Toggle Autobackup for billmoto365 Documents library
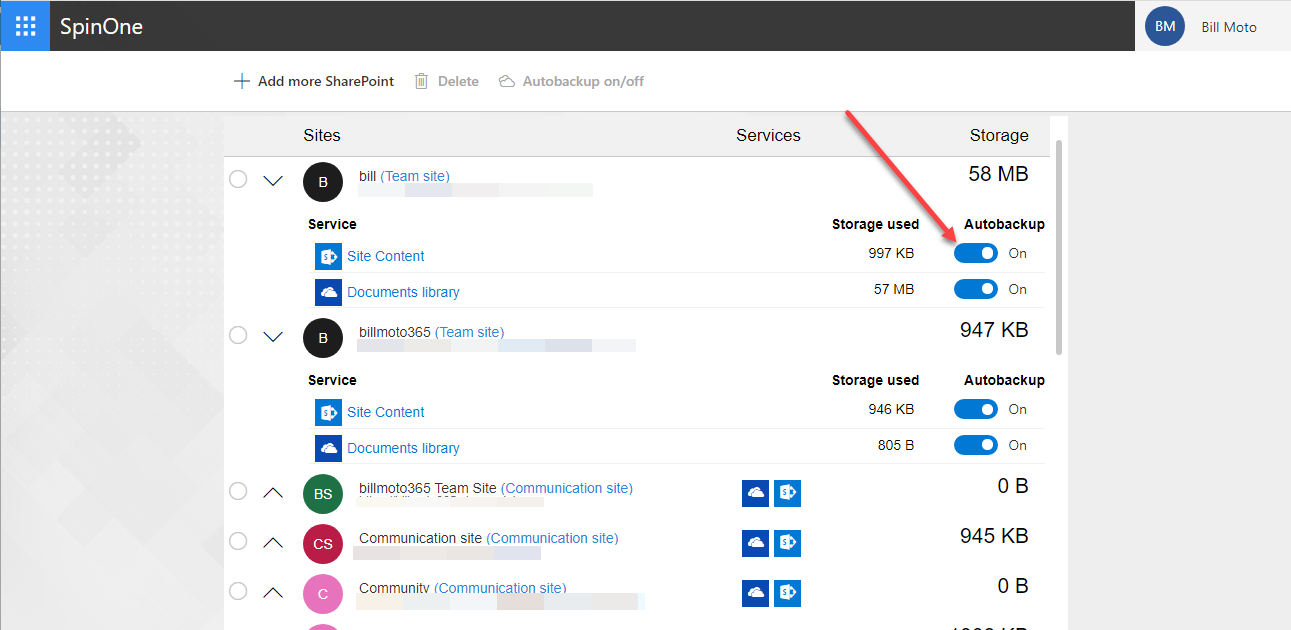The image size is (1291, 630). [x=976, y=445]
